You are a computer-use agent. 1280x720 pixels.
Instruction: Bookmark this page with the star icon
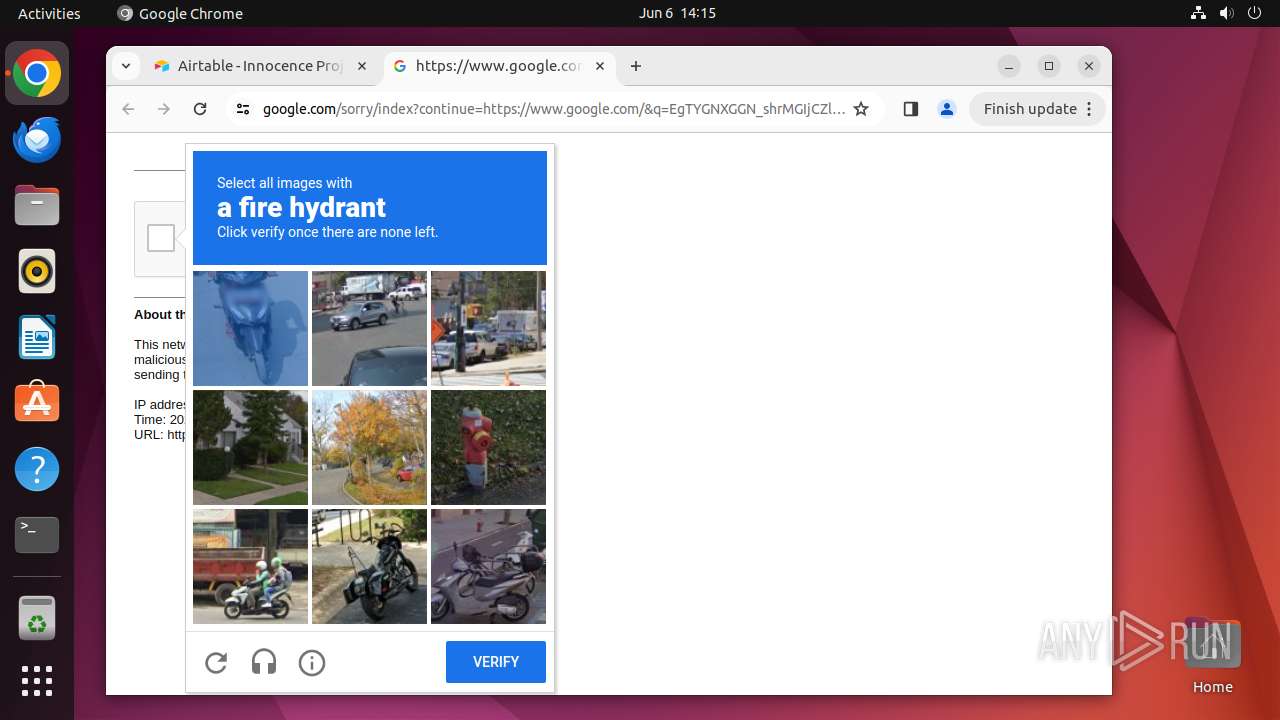pos(861,109)
